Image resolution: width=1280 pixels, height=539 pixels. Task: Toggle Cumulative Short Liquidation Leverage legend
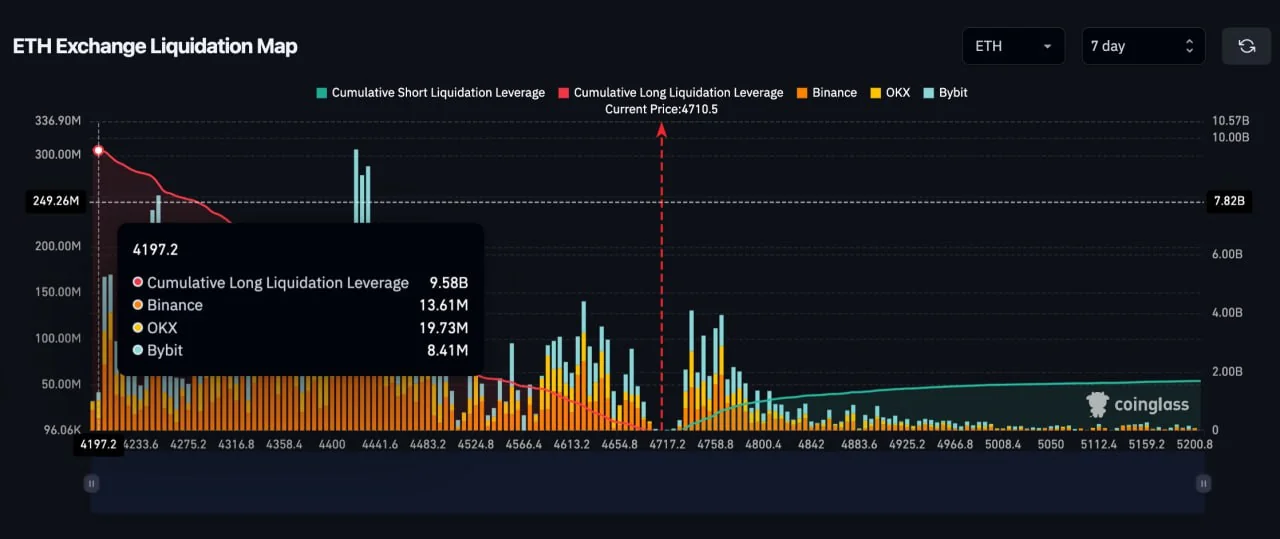coord(430,93)
